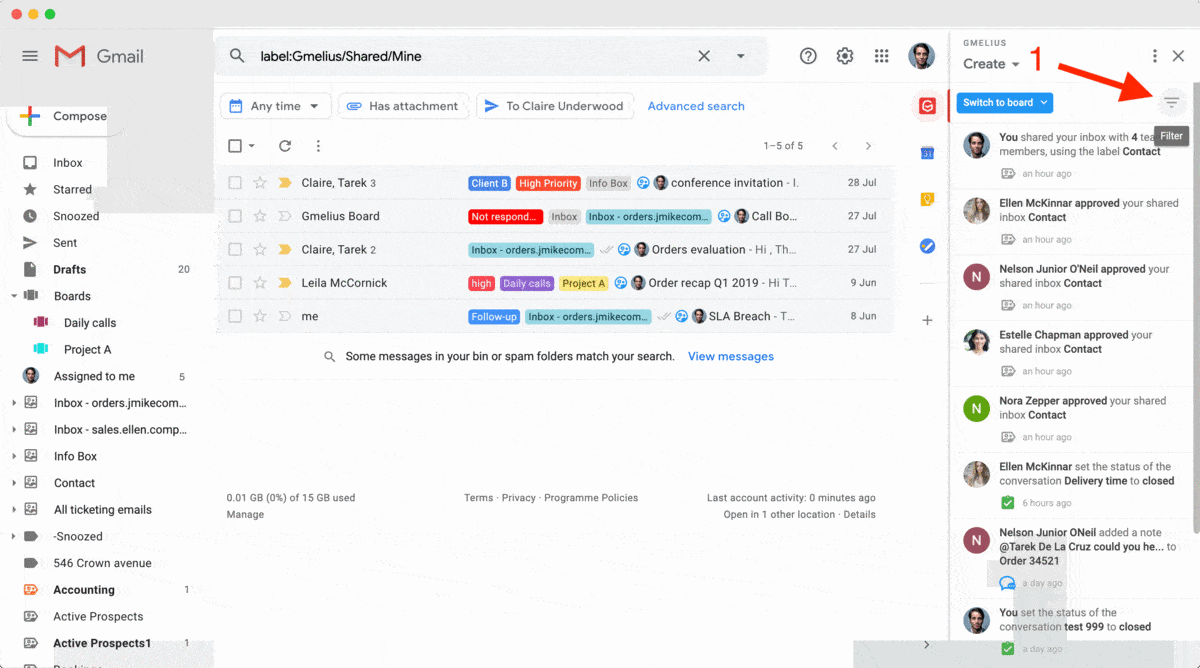Select the Claire, Tarek 3 checkbox
This screenshot has width=1200, height=668.
(235, 183)
